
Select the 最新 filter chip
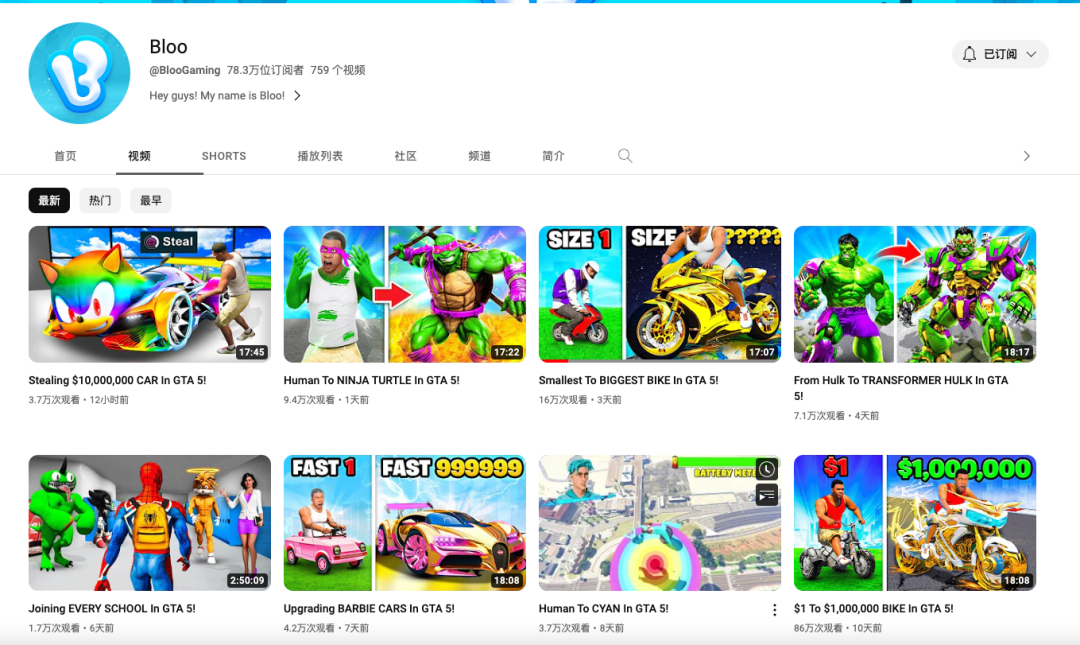49,200
